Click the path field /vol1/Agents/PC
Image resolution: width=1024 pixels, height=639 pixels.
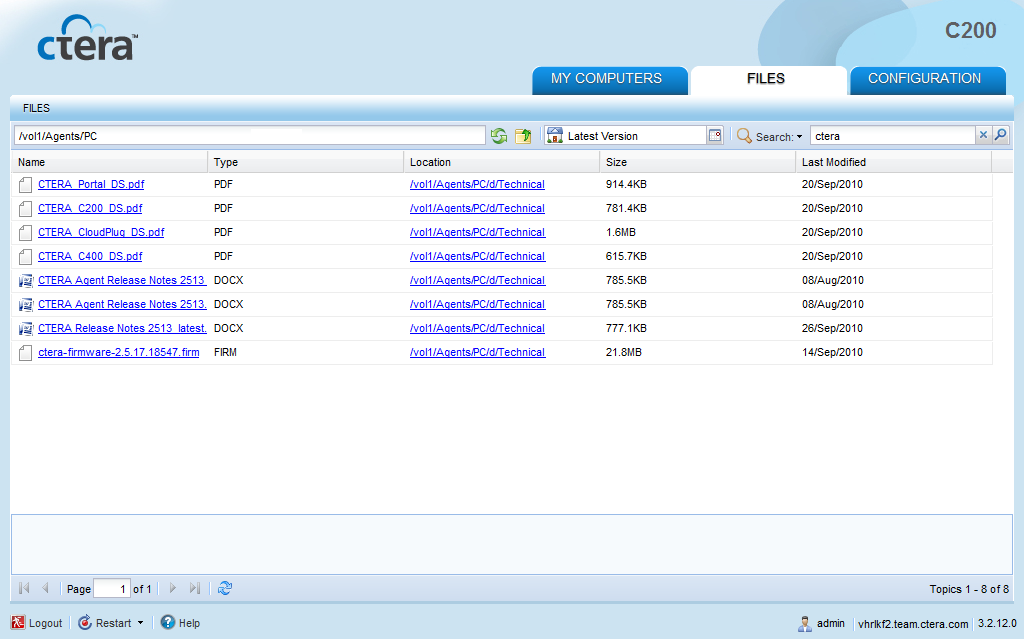click(249, 136)
